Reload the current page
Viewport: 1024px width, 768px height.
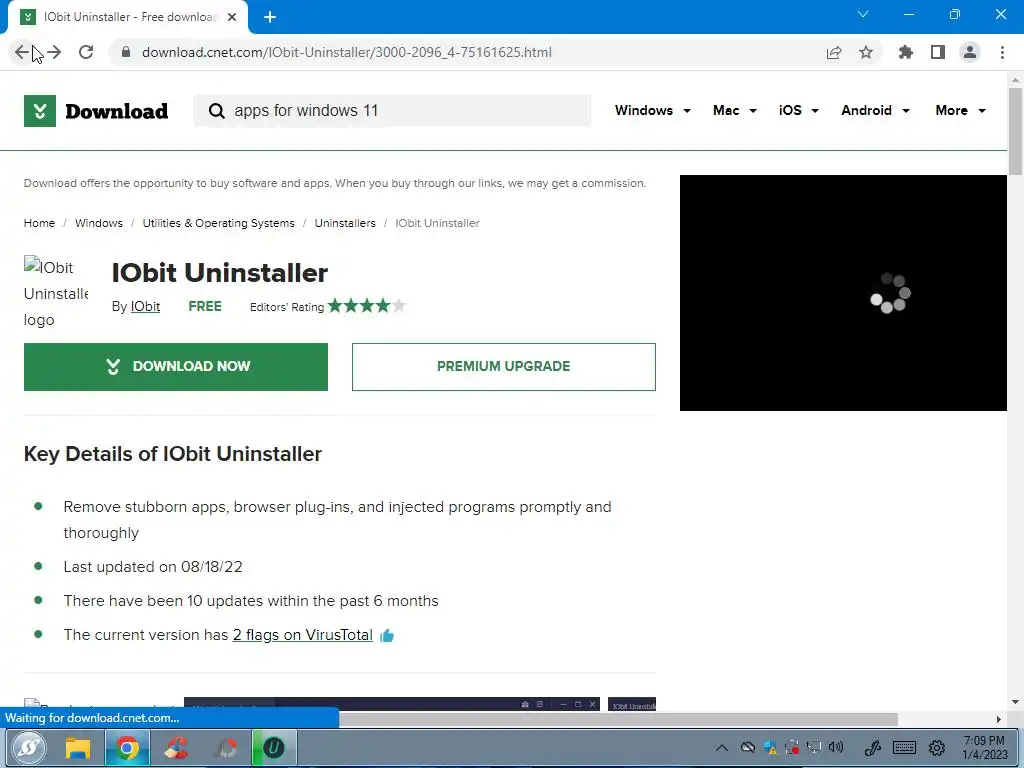[x=86, y=52]
